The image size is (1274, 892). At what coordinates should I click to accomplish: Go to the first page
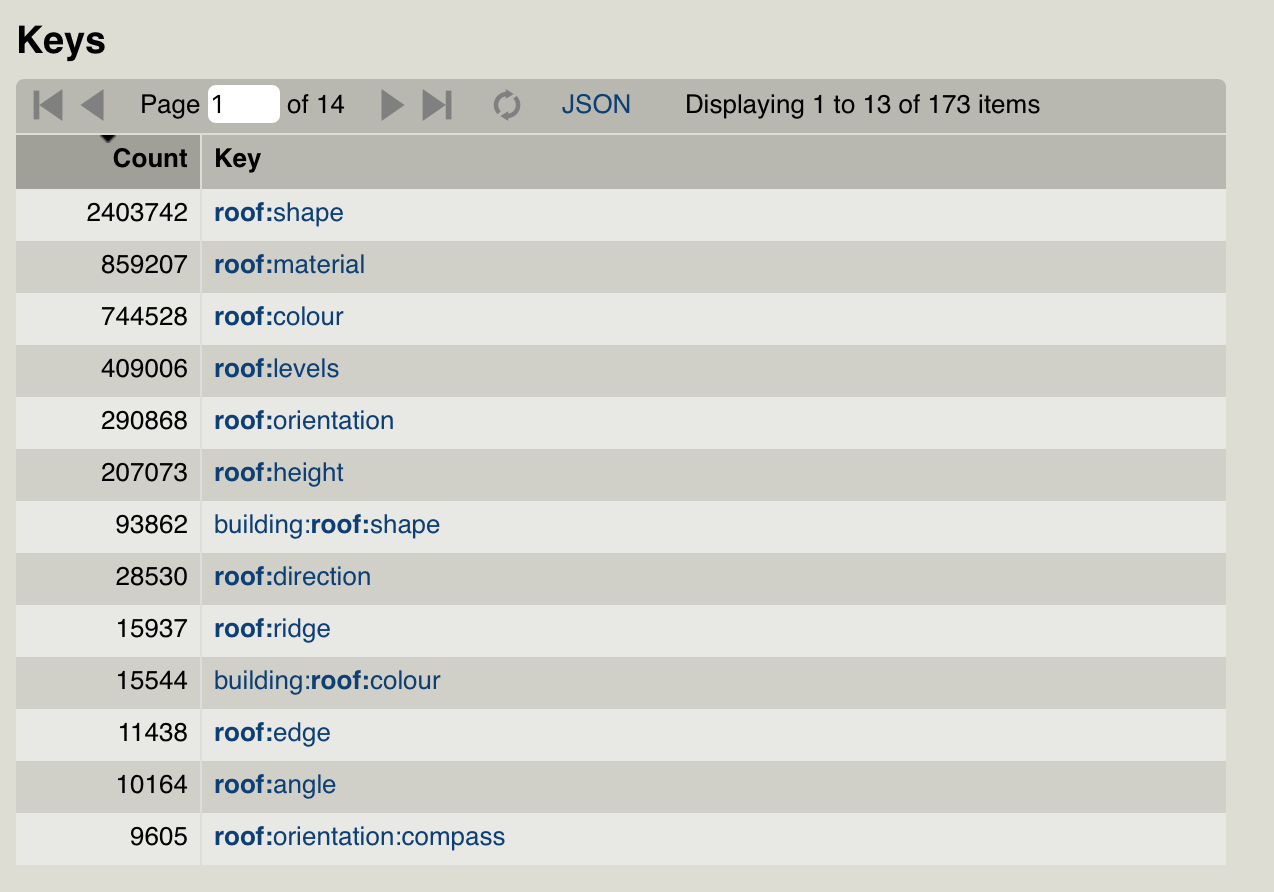point(48,104)
